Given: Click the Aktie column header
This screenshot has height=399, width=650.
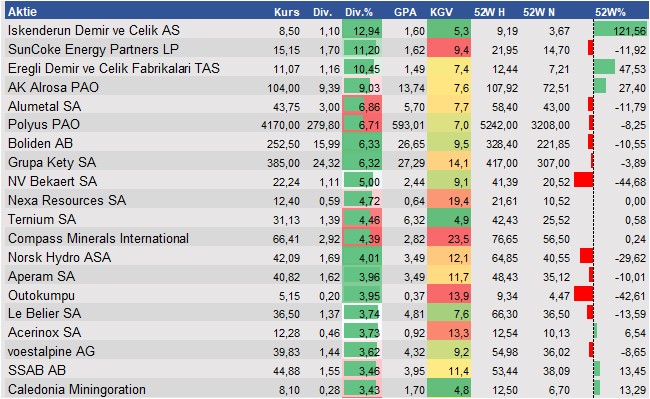Looking at the screenshot, I should click(x=22, y=12).
